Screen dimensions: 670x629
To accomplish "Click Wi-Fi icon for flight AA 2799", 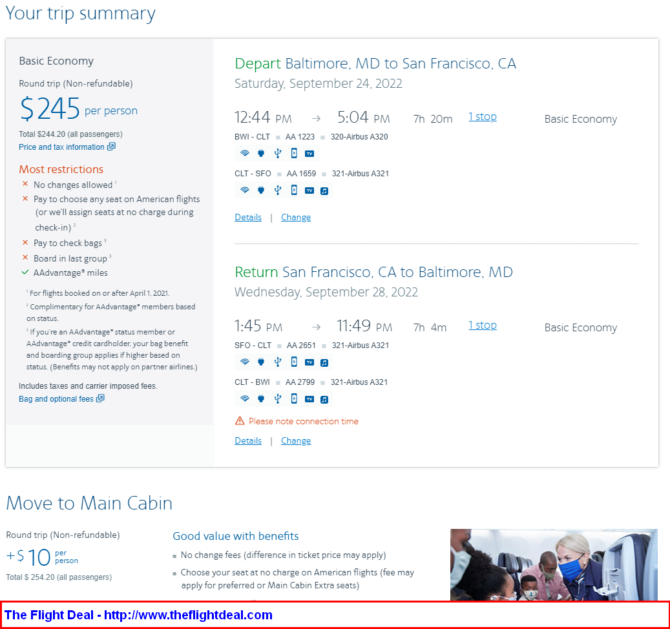I will [x=244, y=398].
